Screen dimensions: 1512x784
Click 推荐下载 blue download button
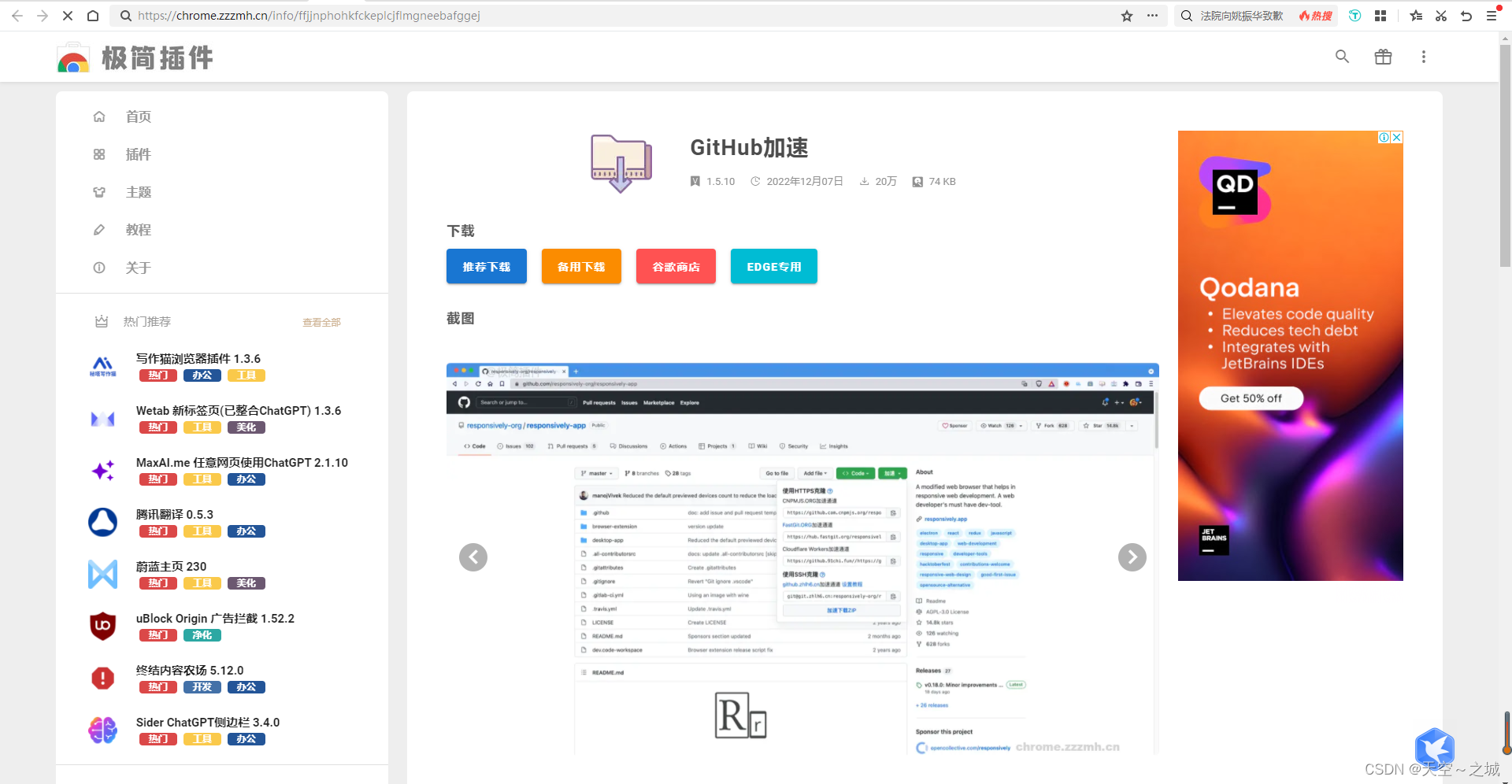click(x=487, y=266)
